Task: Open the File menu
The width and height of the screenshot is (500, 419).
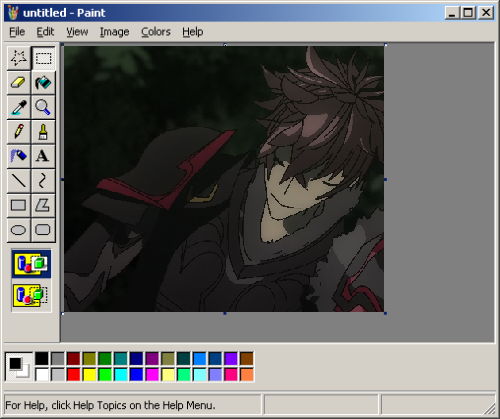Action: click(x=17, y=32)
